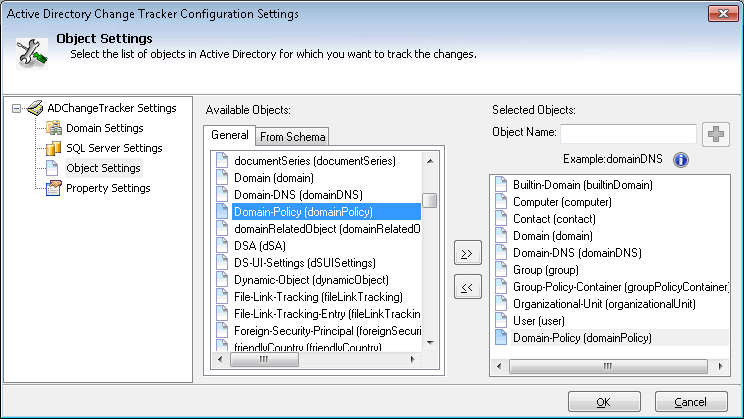Select Builtin-Domain (builtinDomain) in Selected Objects
The height and width of the screenshot is (419, 744).
coord(583,185)
